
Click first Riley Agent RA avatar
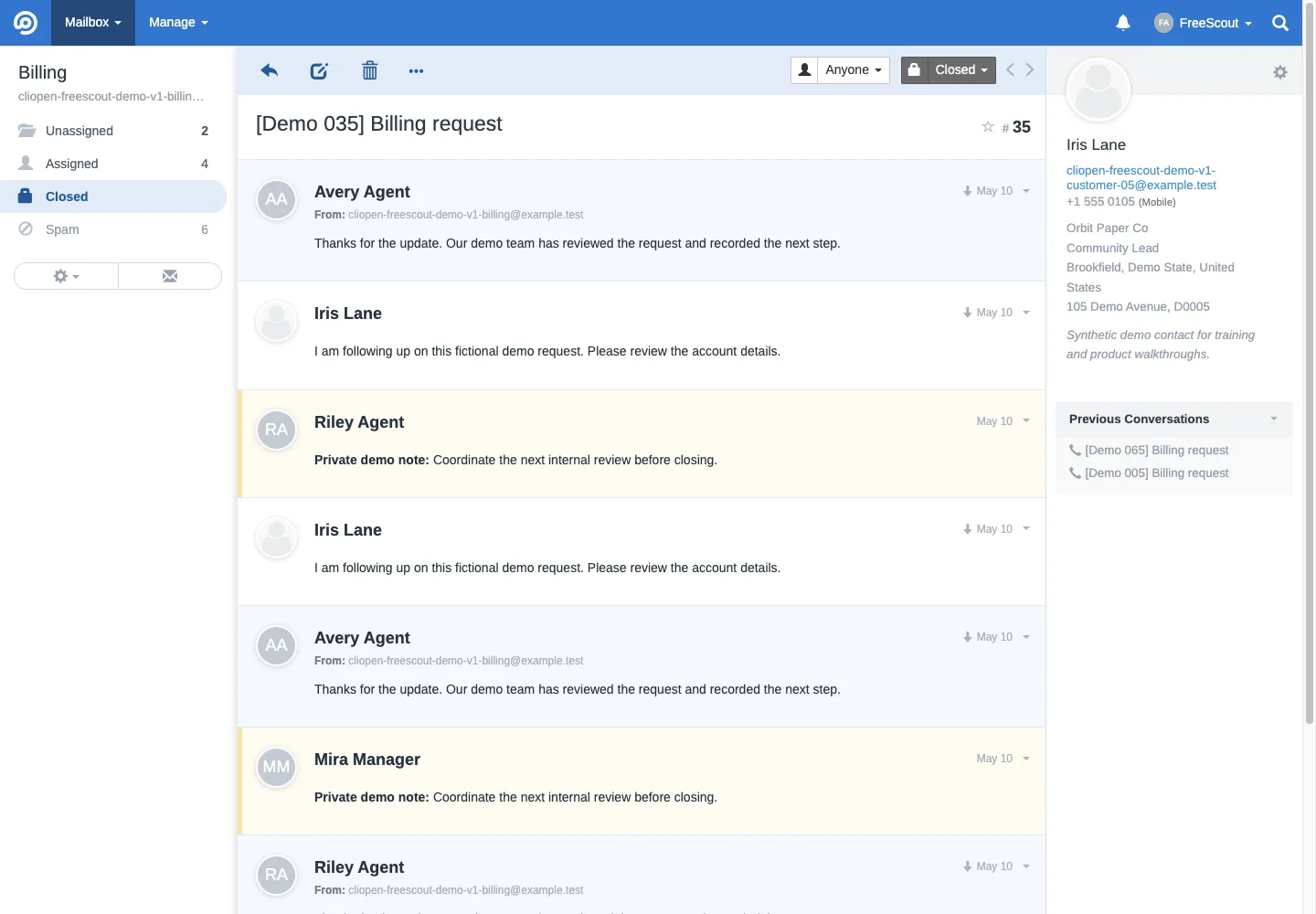(276, 430)
